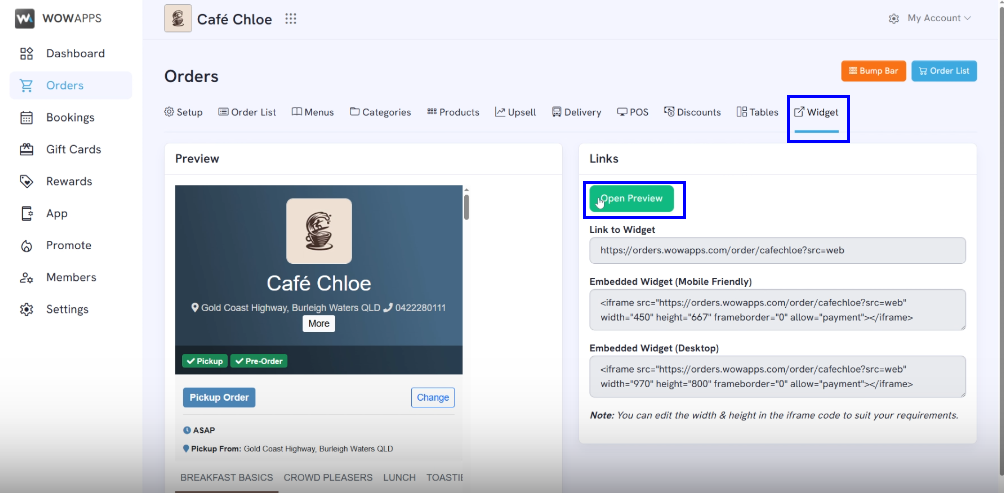The width and height of the screenshot is (1004, 493).
Task: Open the Bump Bar
Action: tap(873, 70)
